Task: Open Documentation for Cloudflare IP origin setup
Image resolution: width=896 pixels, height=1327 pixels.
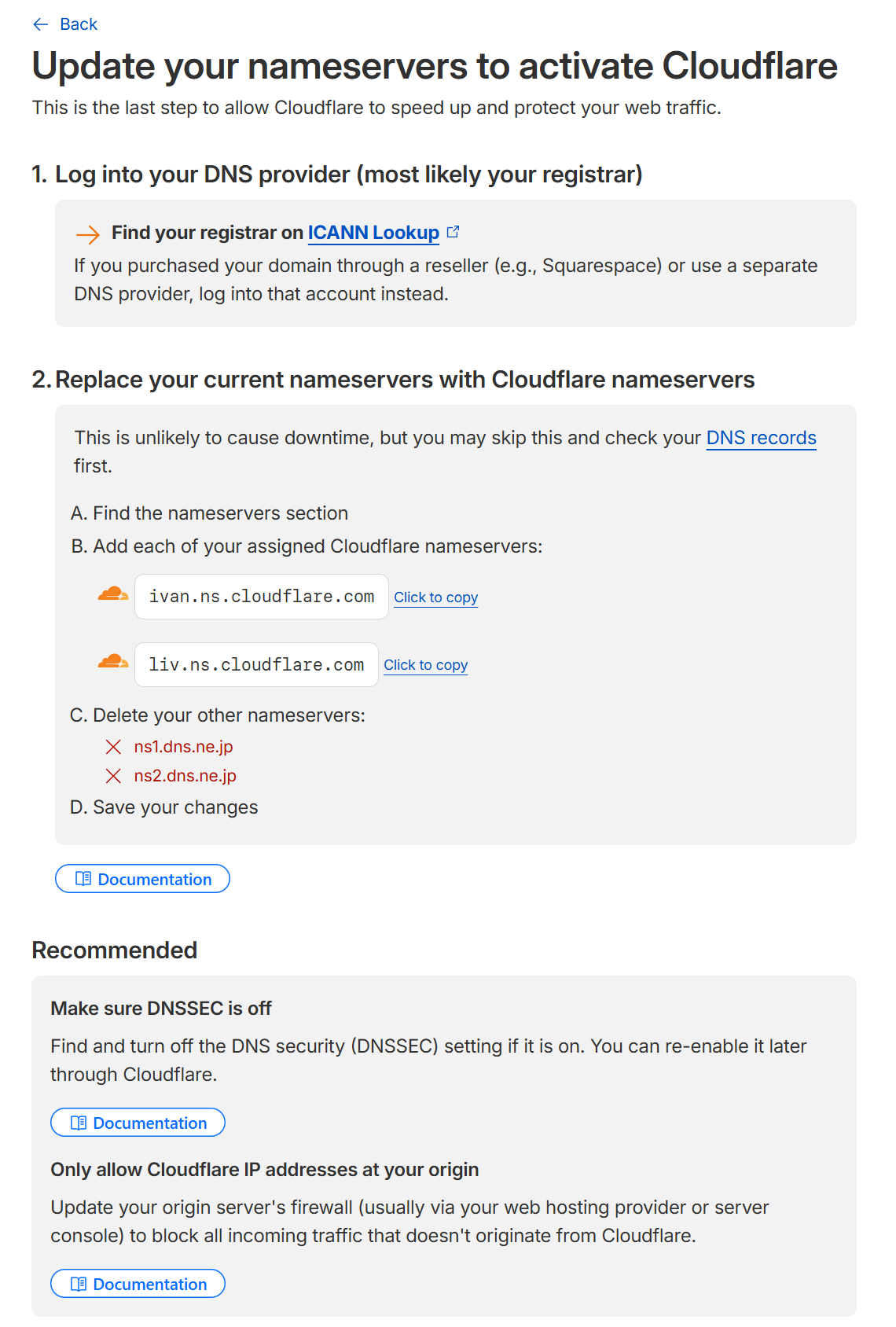Action: (x=138, y=1283)
